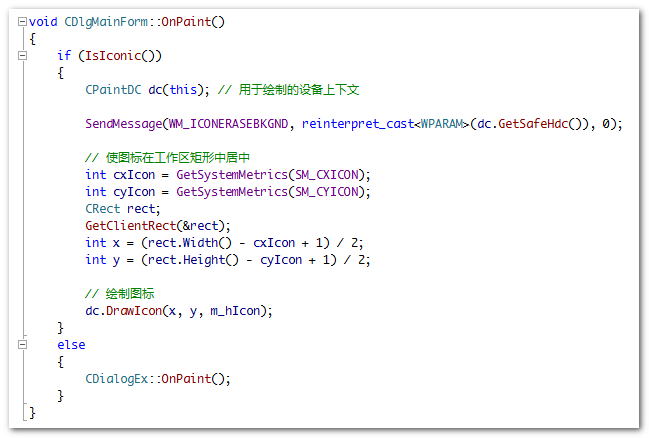Click GetSafeHdc method call

533,123
